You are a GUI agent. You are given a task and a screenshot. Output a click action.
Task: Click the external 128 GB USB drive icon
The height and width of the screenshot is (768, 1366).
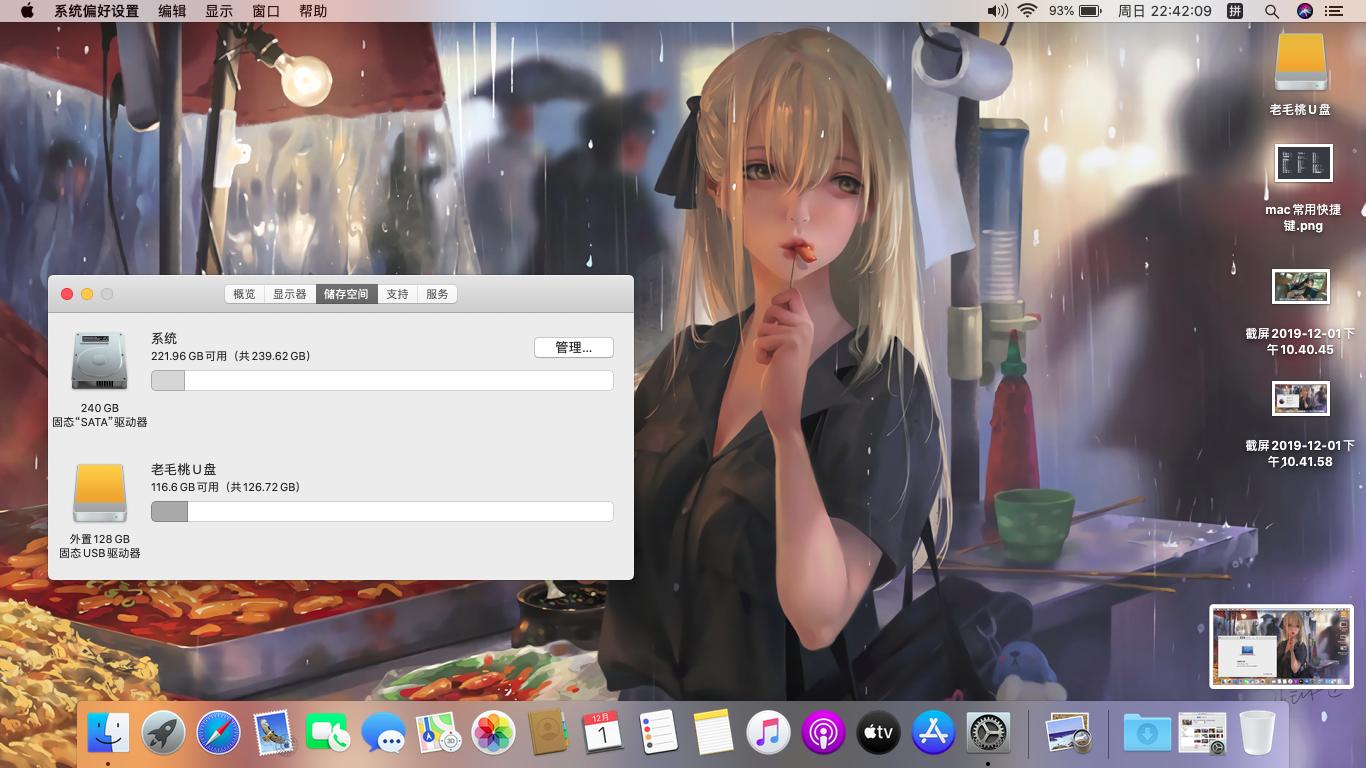pyautogui.click(x=100, y=492)
